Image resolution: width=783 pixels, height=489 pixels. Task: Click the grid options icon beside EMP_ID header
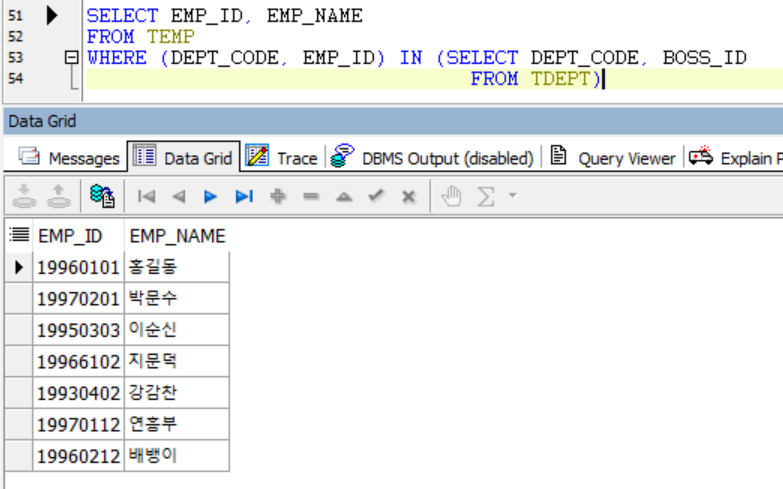[x=19, y=234]
